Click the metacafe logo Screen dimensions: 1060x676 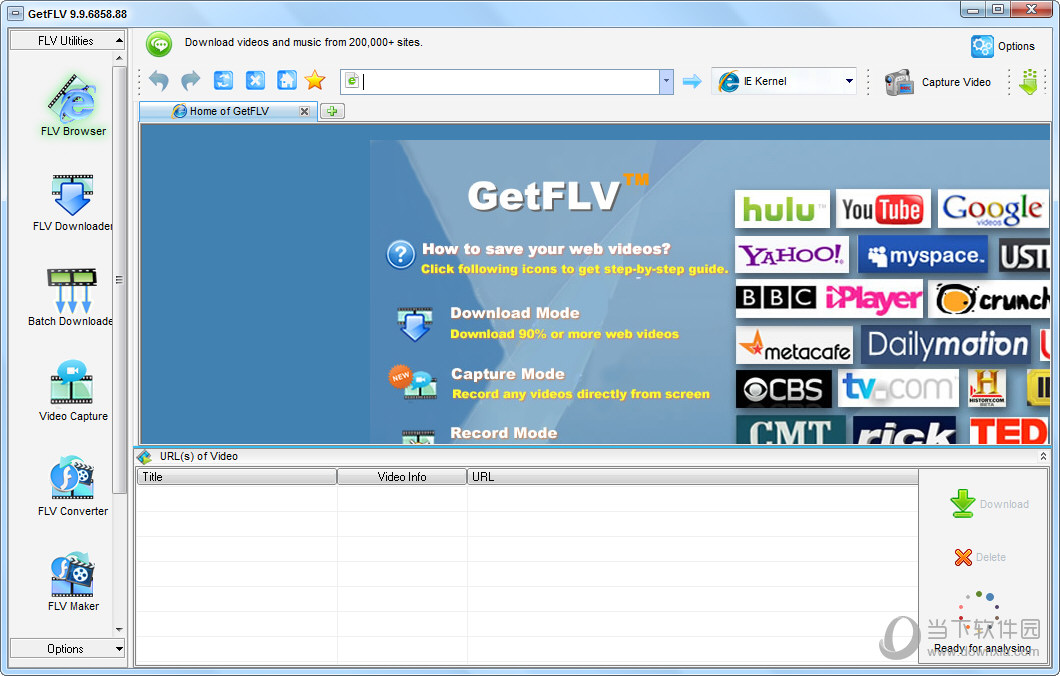[794, 345]
